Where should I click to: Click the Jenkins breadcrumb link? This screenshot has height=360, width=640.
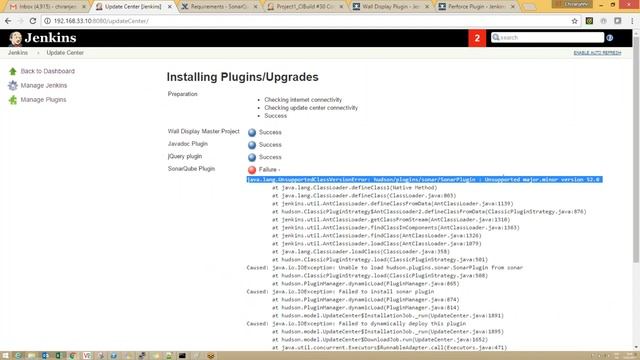[x=18, y=53]
